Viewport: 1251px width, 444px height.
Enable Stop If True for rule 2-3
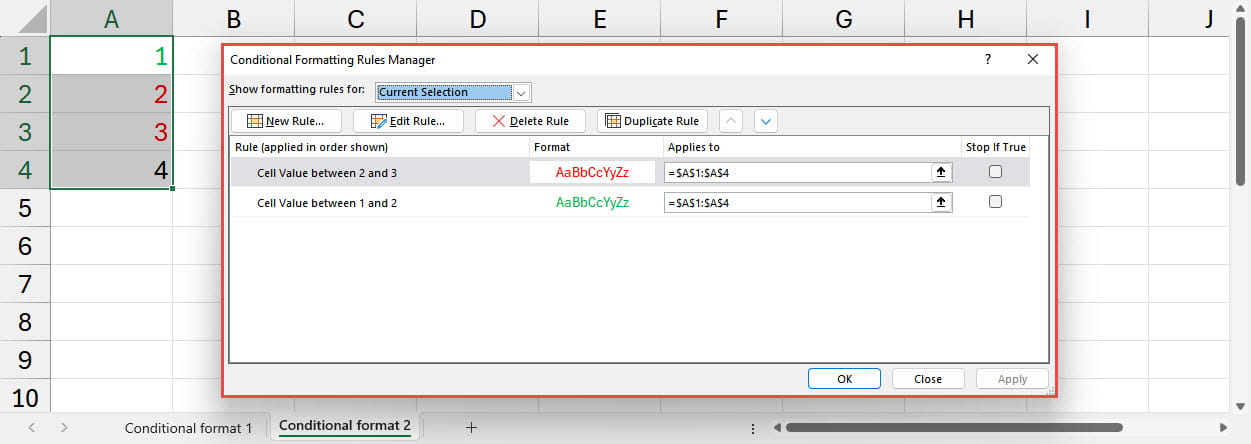(x=995, y=172)
